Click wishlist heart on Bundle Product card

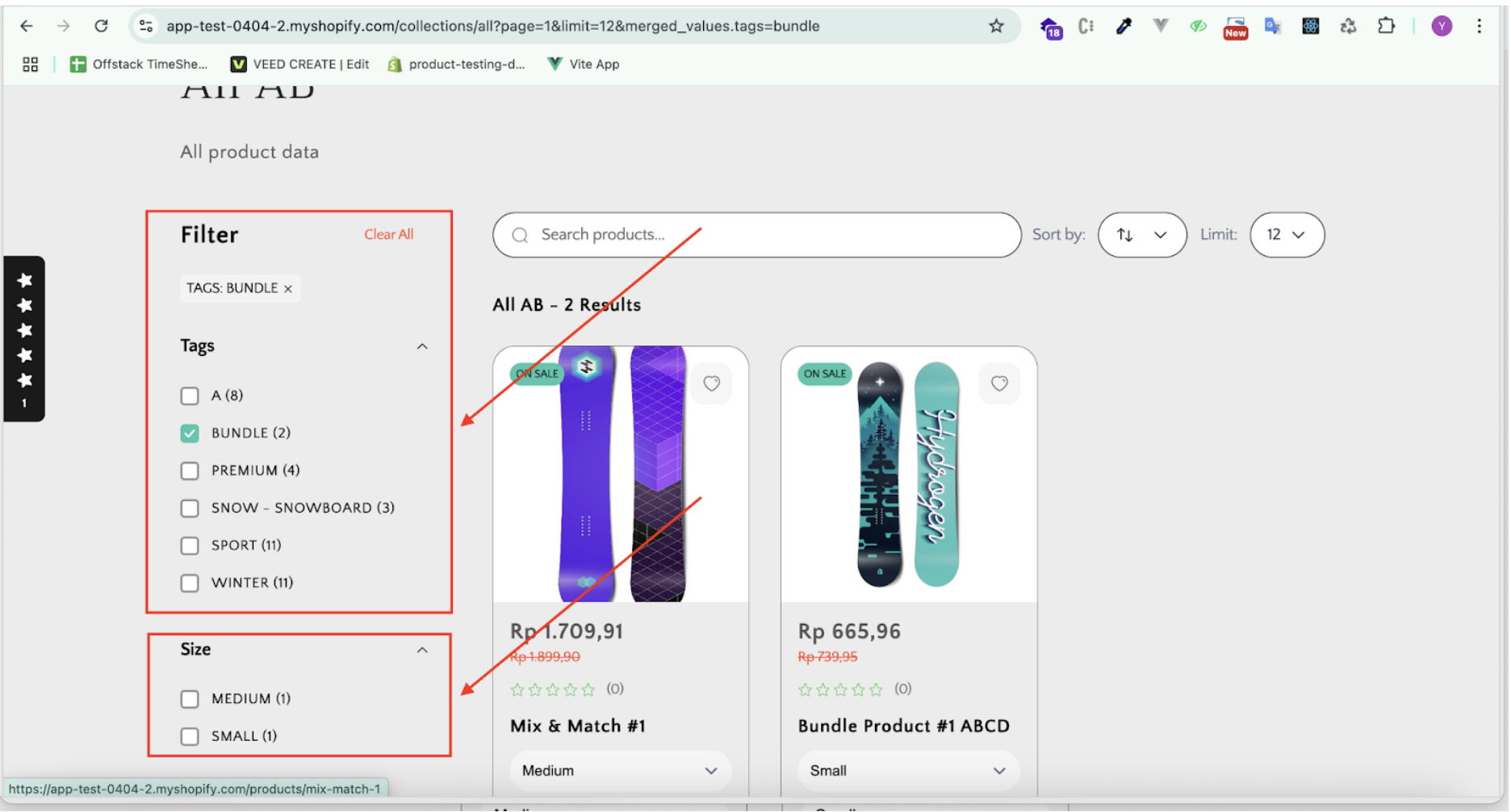(x=999, y=383)
